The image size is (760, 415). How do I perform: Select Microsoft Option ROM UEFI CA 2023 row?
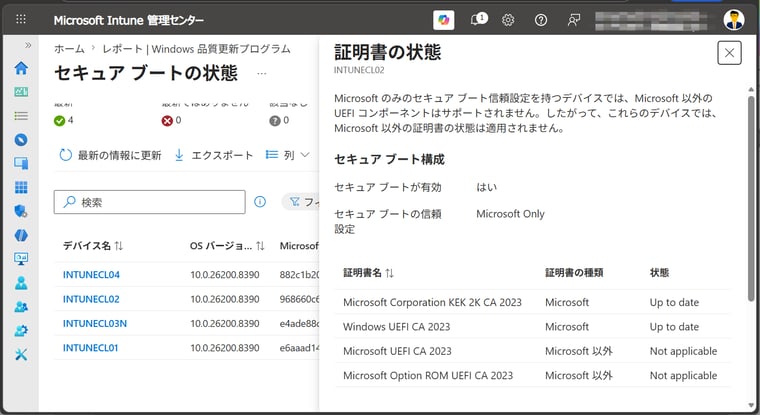point(532,375)
